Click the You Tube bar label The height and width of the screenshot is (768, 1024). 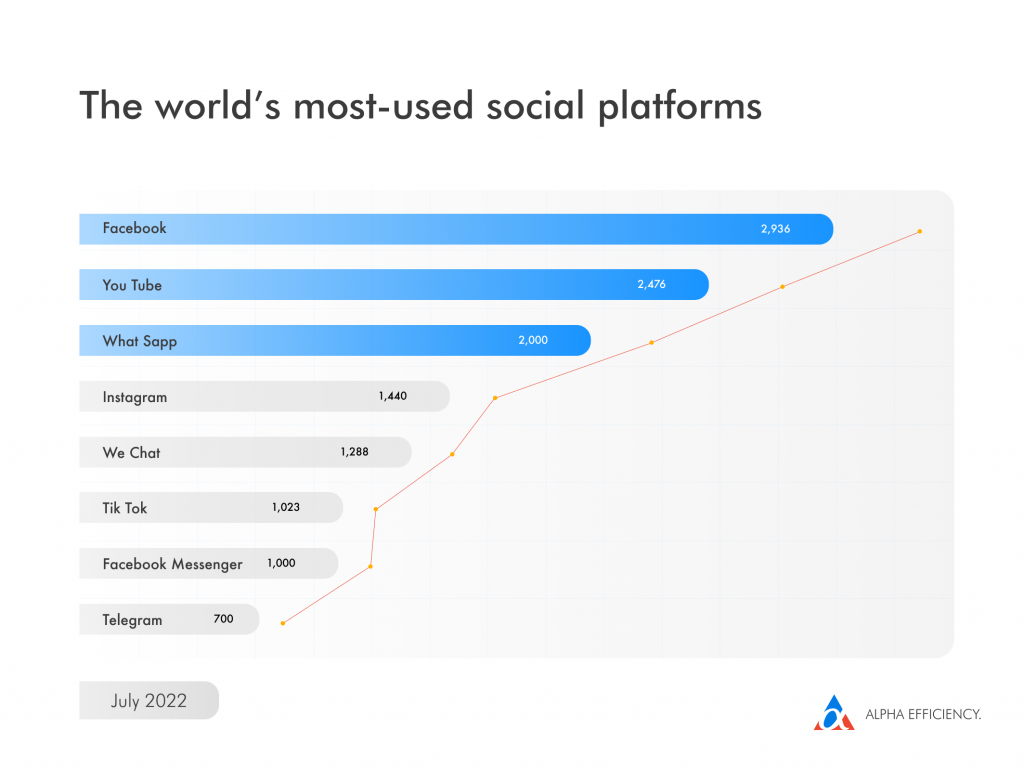point(132,285)
